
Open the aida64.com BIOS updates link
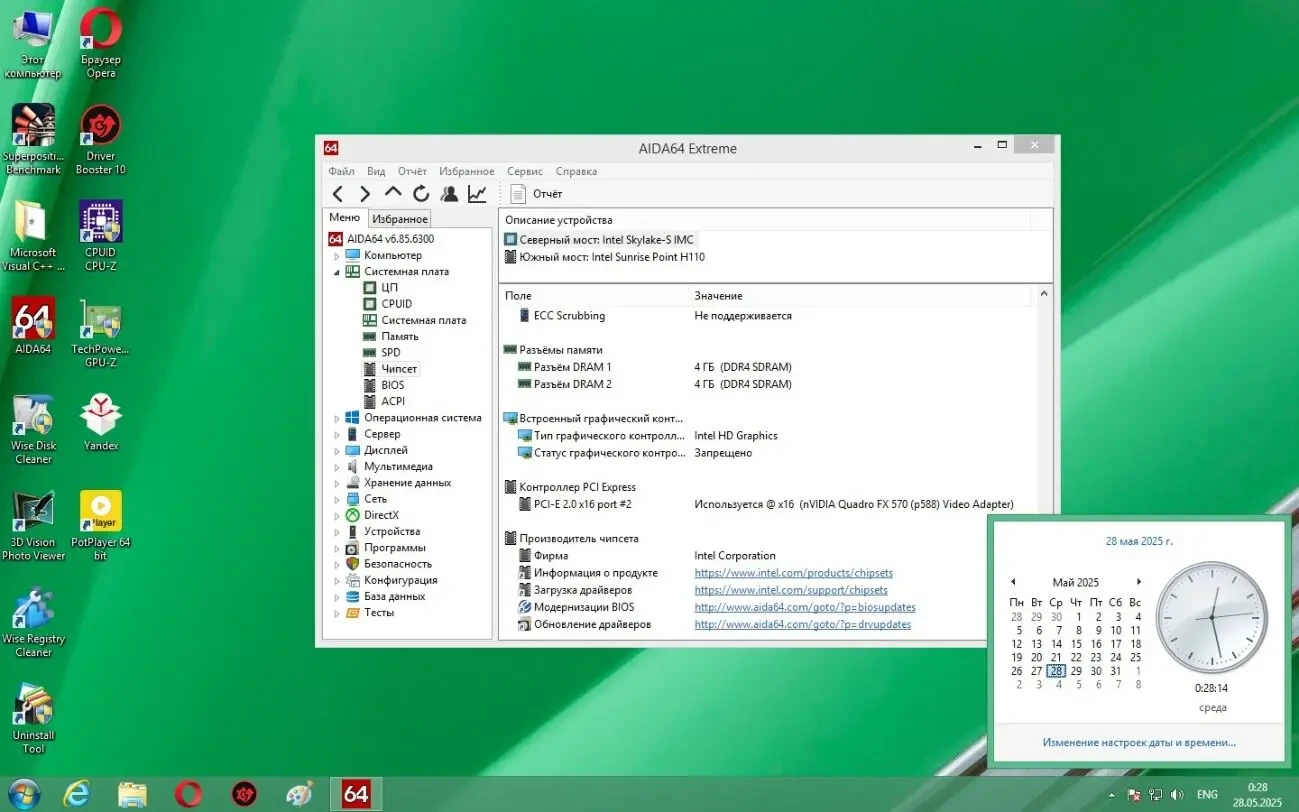tap(805, 607)
